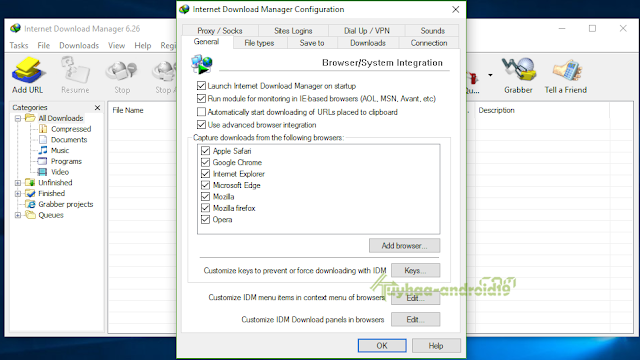Switch to the Save to tab
Screen dimensions: 640x360
tap(312, 43)
